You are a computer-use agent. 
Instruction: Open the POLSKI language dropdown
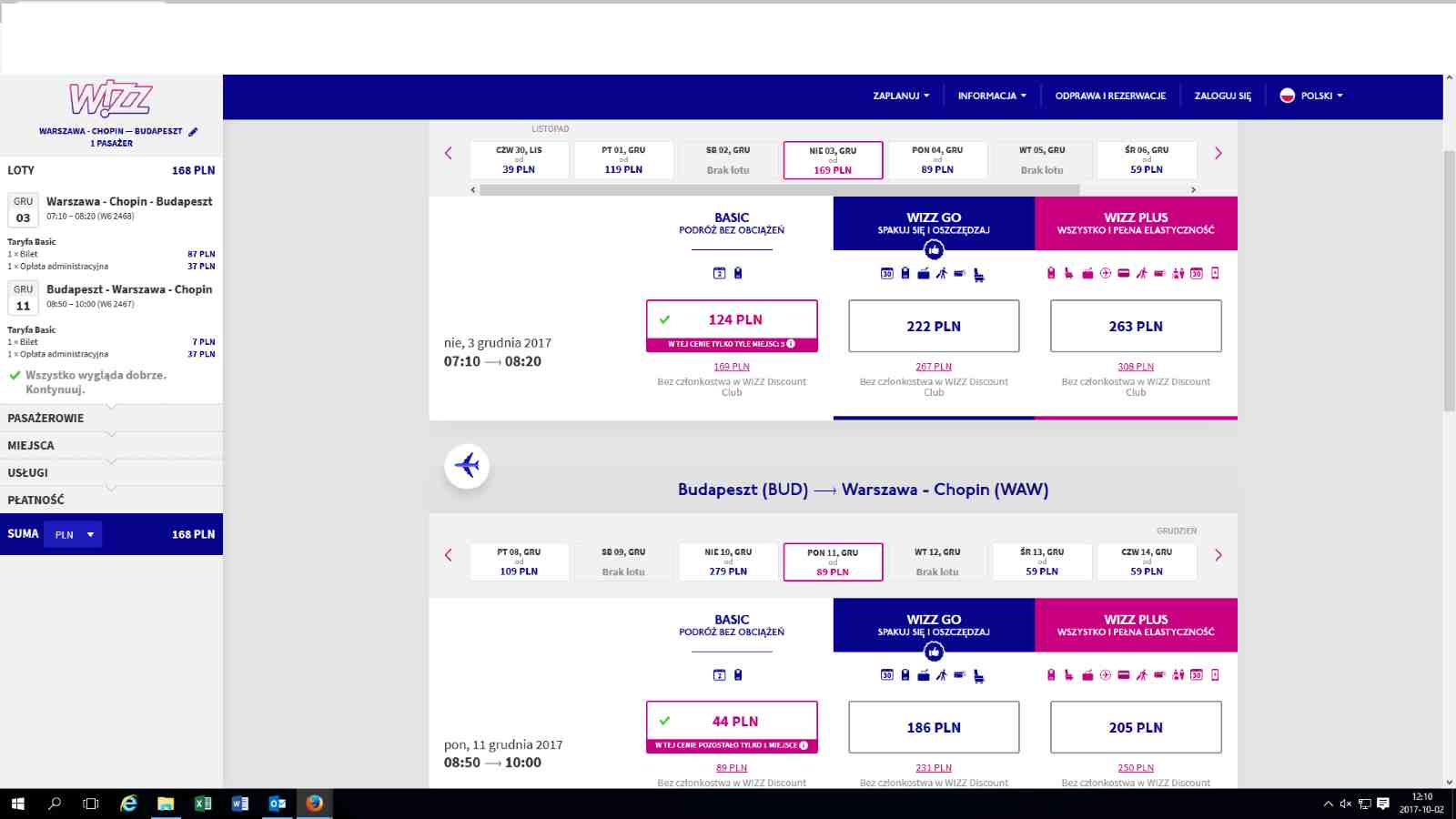[1311, 96]
